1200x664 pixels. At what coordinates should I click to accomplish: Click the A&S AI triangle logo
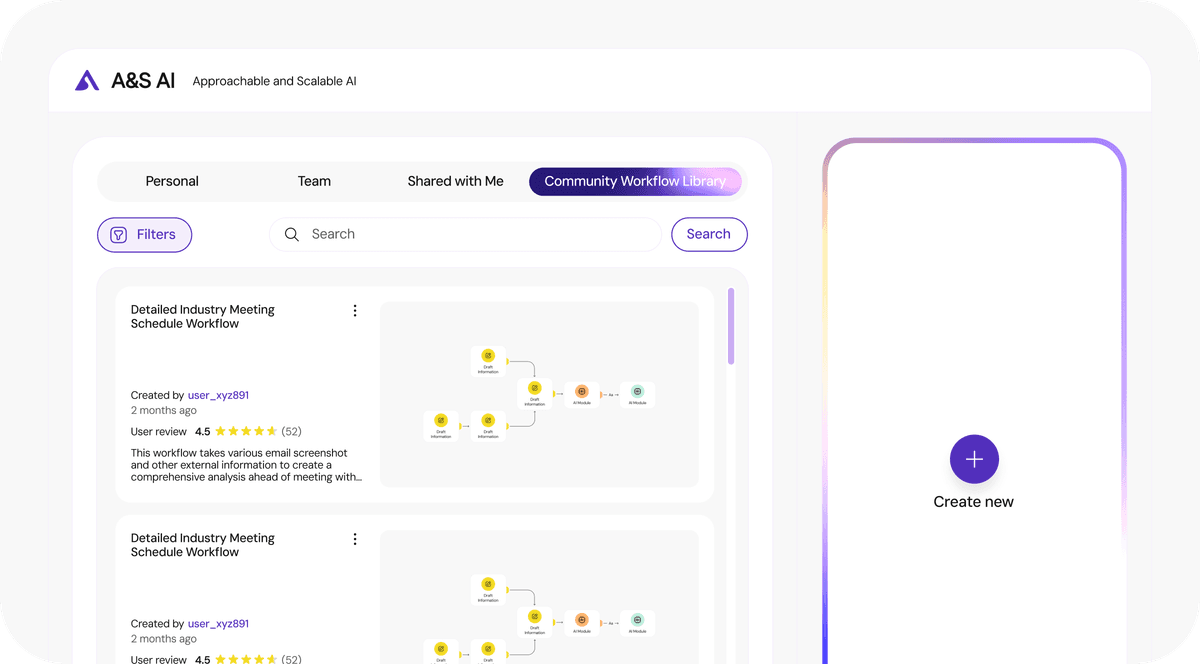tap(86, 80)
